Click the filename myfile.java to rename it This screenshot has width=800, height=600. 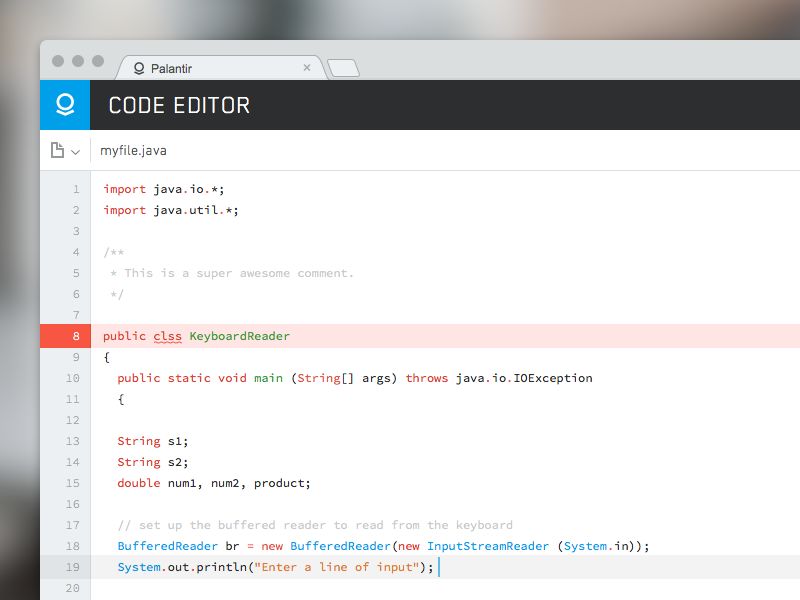pos(133,150)
